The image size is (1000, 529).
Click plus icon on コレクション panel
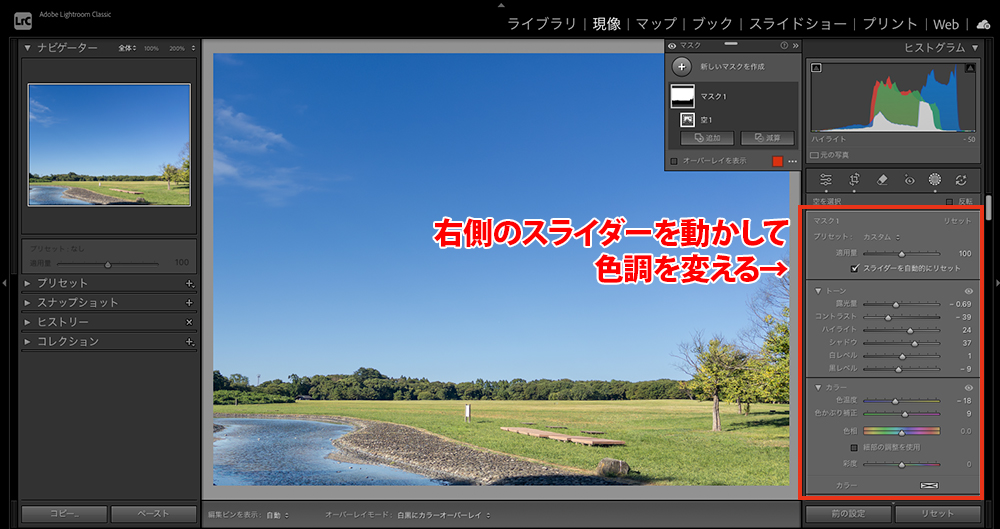[189, 342]
